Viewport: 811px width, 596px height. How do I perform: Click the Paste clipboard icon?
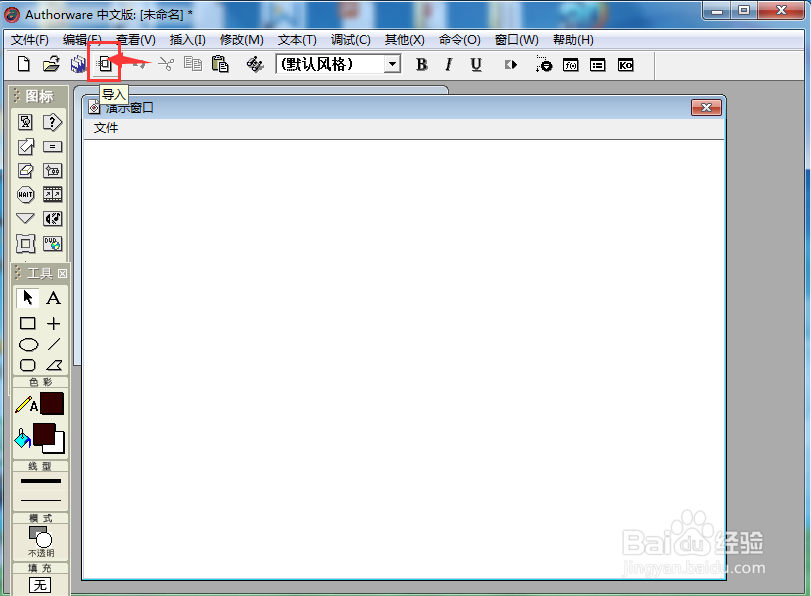coord(220,64)
